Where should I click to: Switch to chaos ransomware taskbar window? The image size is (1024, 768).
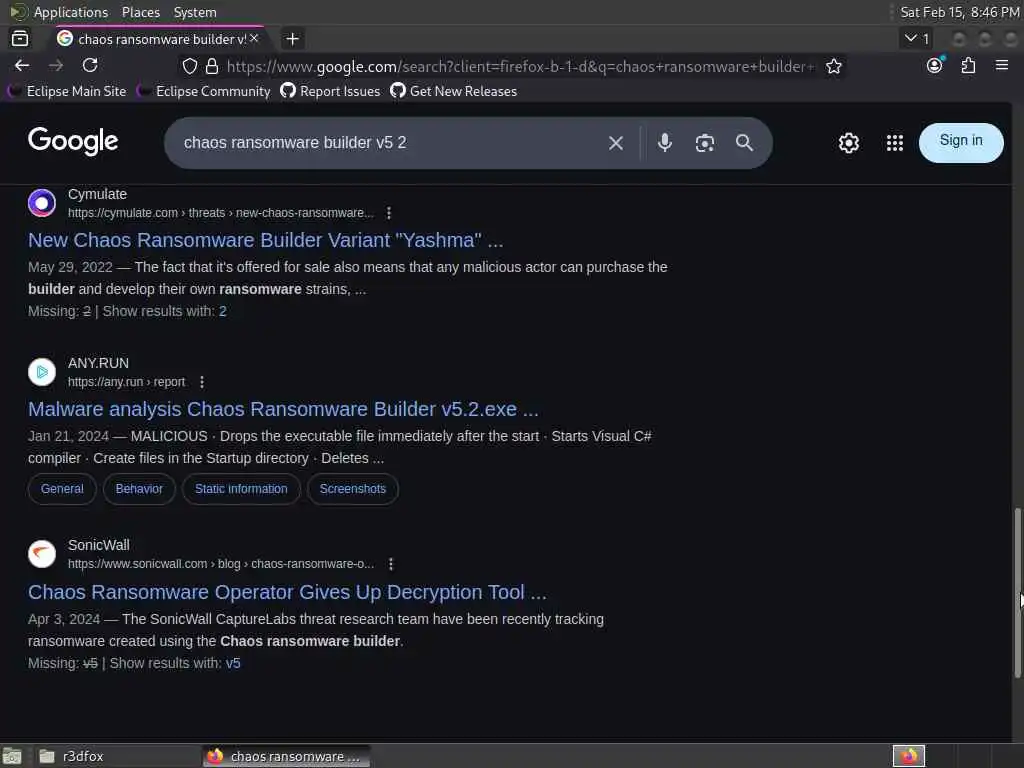tap(285, 756)
